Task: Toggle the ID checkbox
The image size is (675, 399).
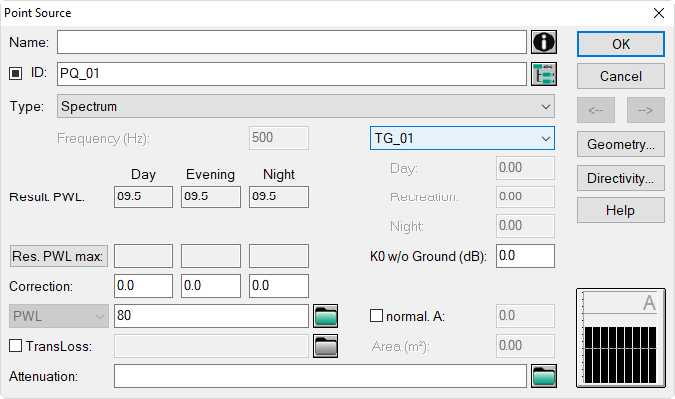Action: point(15,74)
